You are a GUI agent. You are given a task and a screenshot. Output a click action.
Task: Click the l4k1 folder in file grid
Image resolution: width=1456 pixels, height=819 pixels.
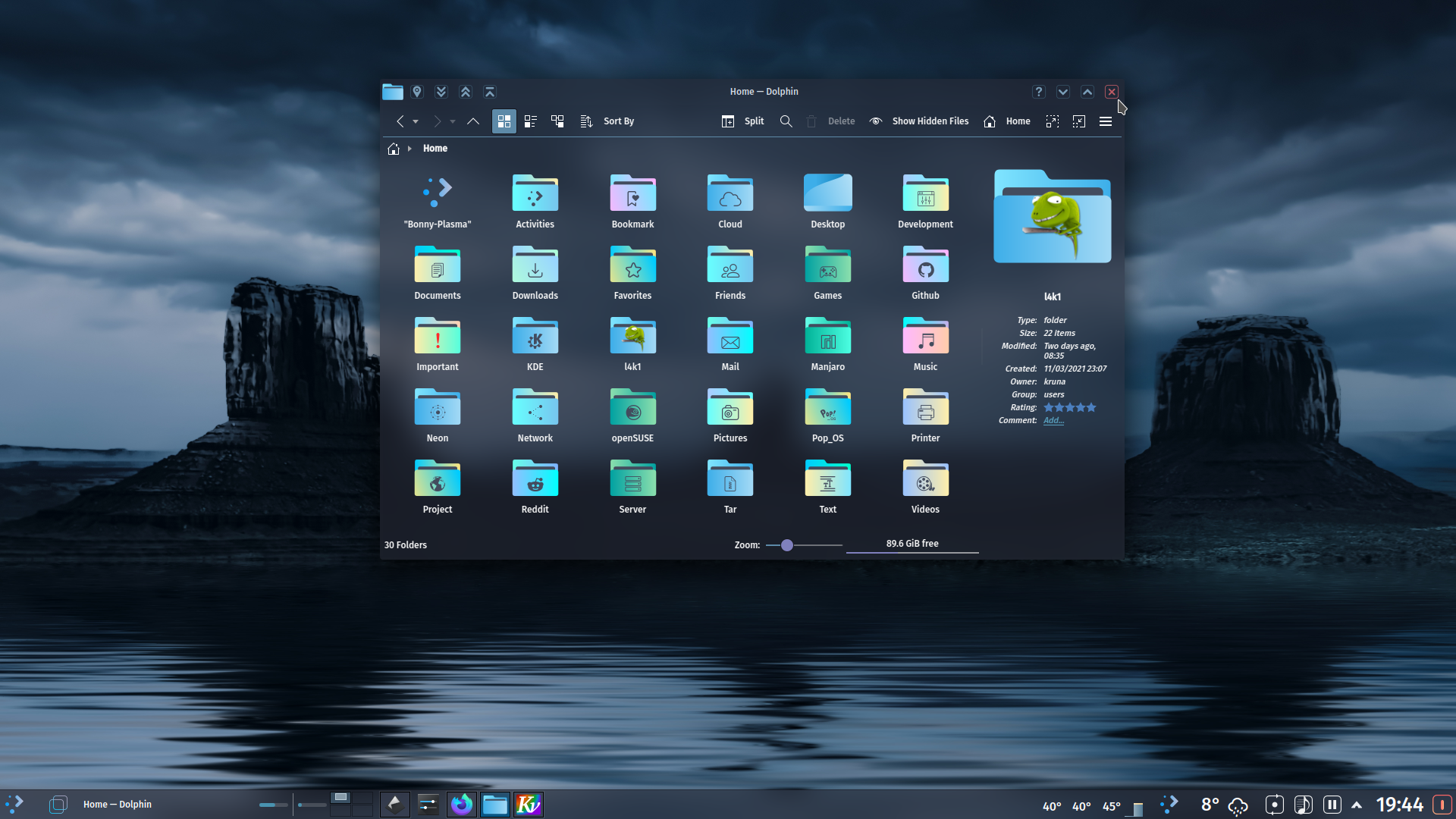pyautogui.click(x=633, y=344)
